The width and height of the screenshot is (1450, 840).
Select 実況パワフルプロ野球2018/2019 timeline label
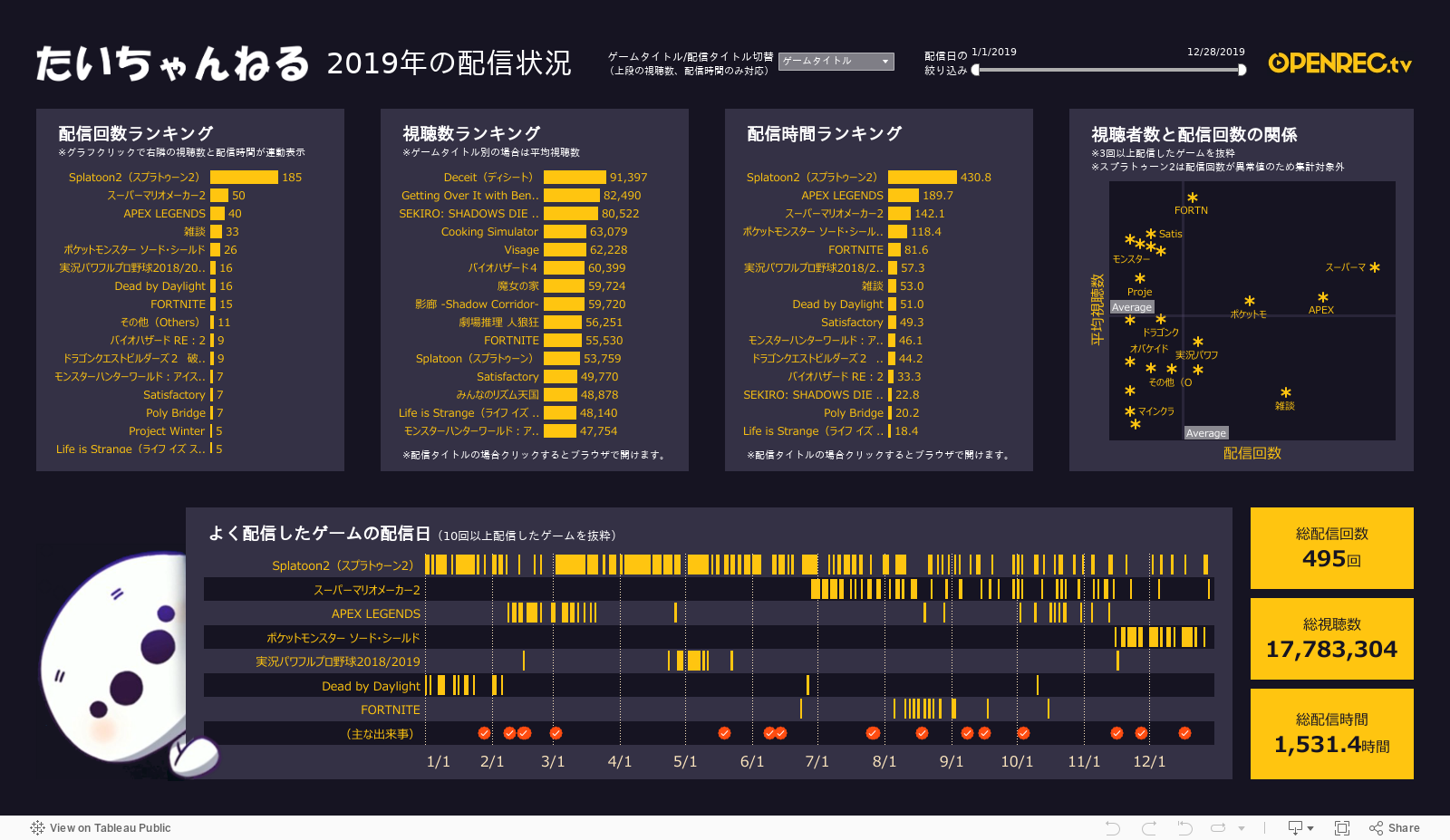point(338,662)
